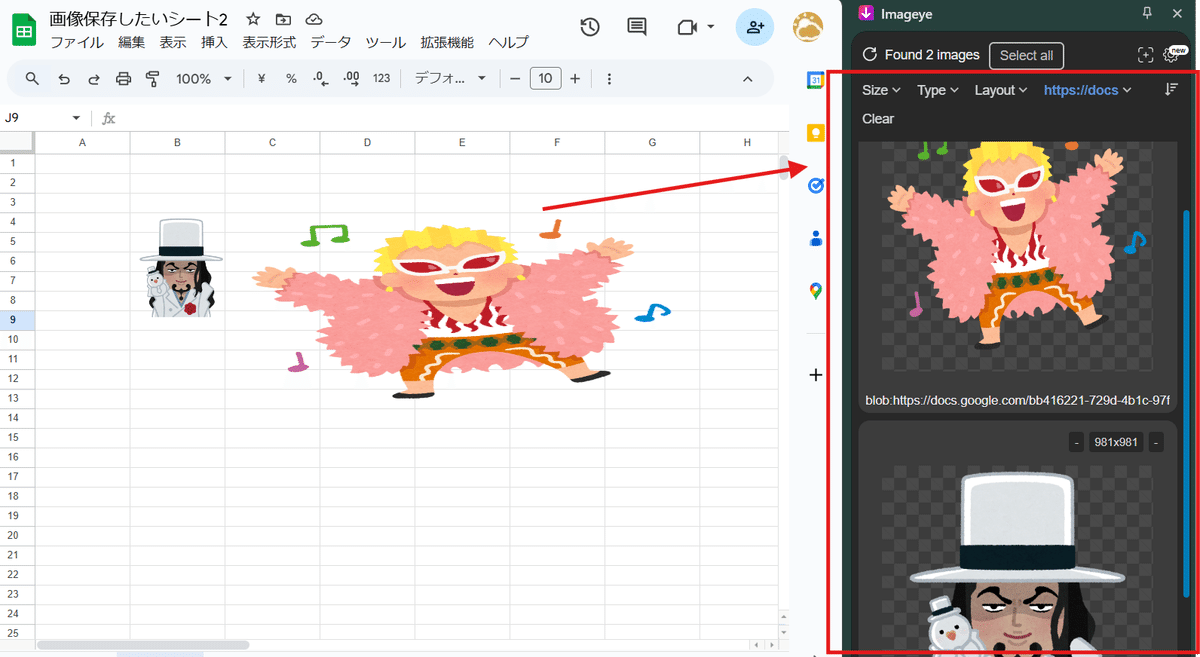Click the plus add-ons icon in side panel
The width and height of the screenshot is (1200, 657).
(x=816, y=375)
